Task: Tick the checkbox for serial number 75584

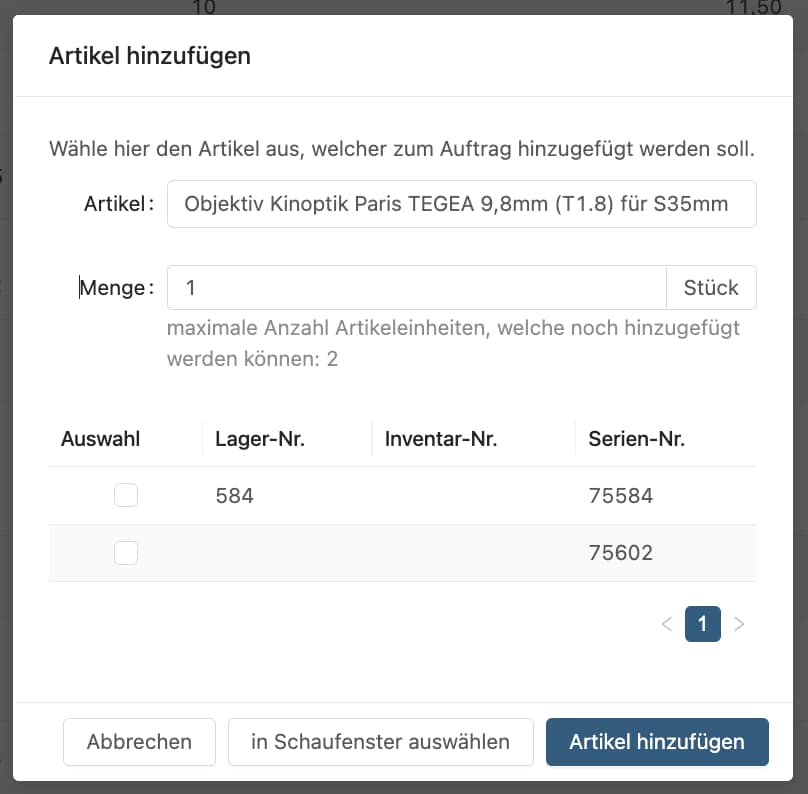Action: click(126, 495)
